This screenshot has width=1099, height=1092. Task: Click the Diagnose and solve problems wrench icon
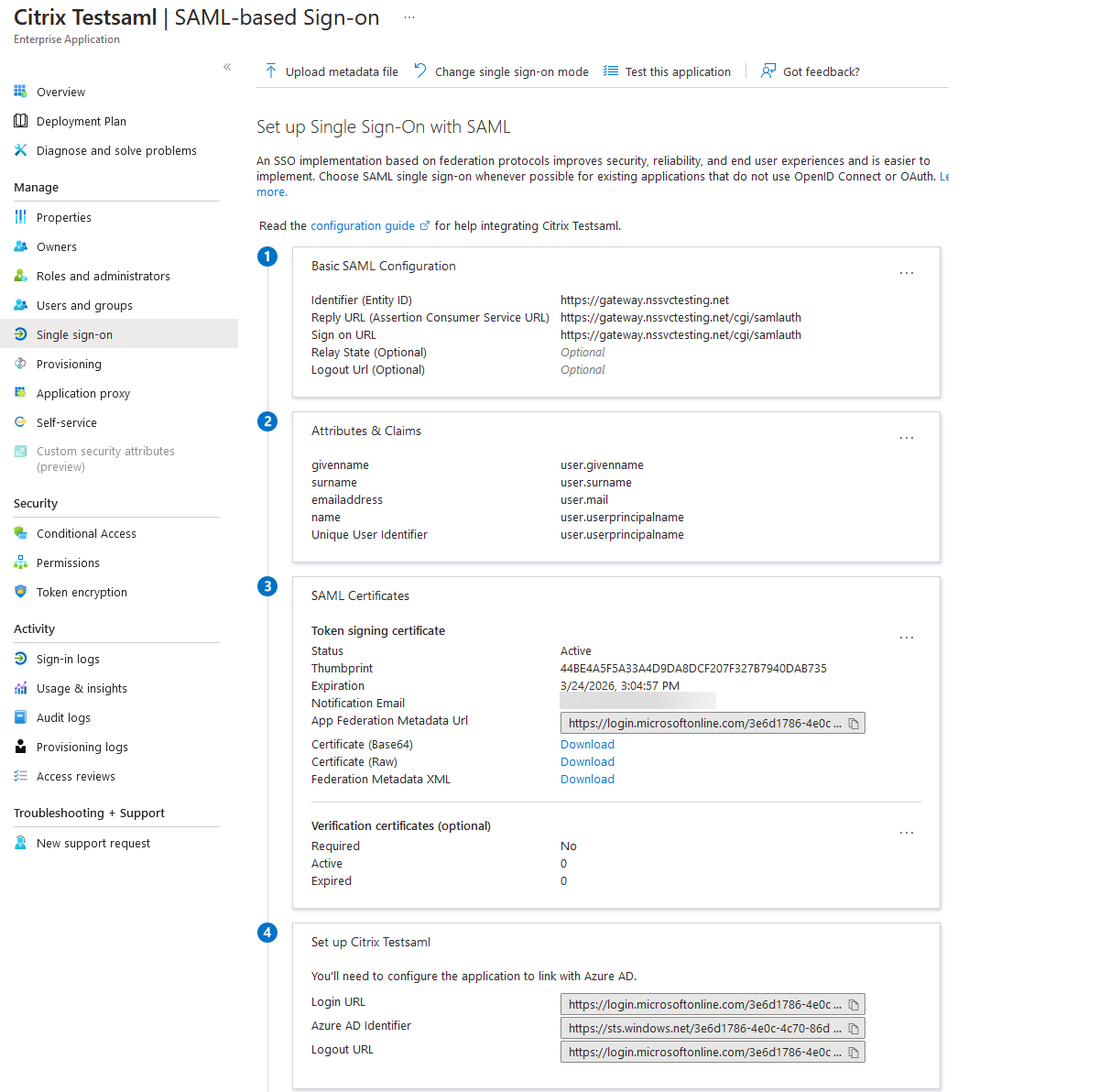(20, 150)
